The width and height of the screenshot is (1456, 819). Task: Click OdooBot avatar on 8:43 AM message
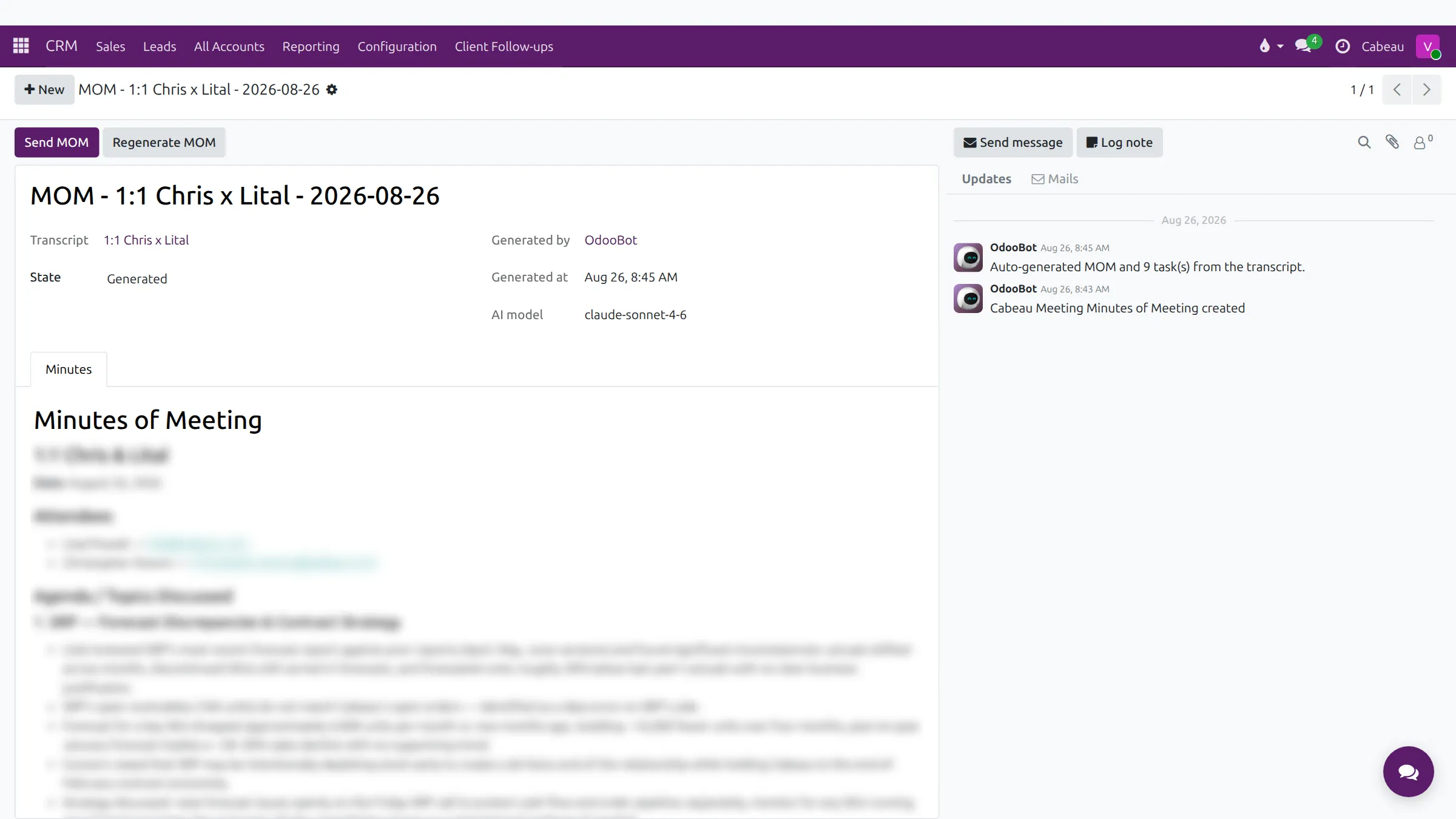968,298
